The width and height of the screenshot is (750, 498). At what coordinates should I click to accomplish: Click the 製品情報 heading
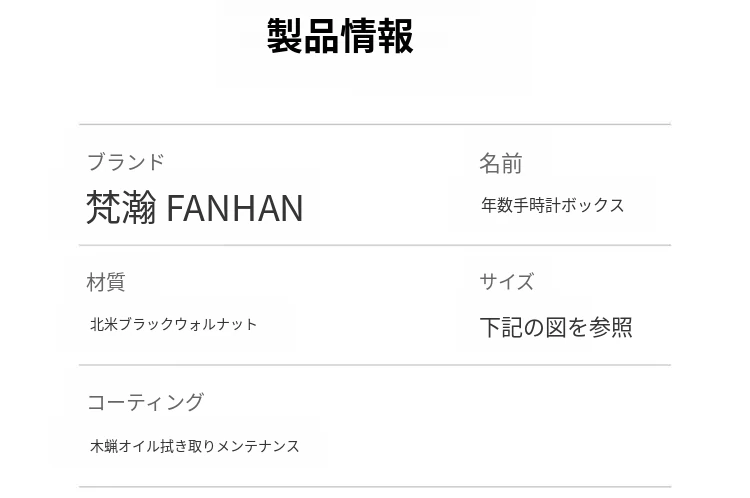[x=340, y=36]
